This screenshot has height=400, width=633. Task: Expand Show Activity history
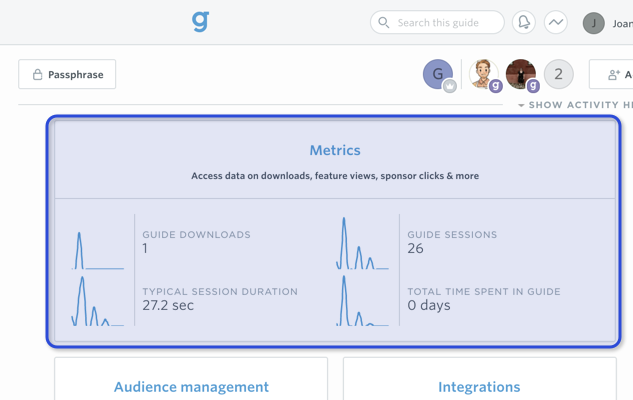pos(576,105)
